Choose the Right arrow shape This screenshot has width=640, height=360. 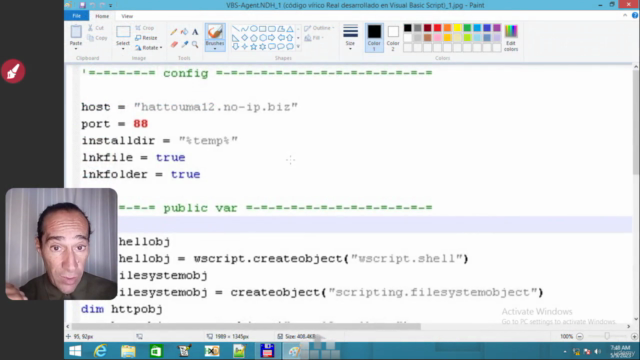(271, 38)
